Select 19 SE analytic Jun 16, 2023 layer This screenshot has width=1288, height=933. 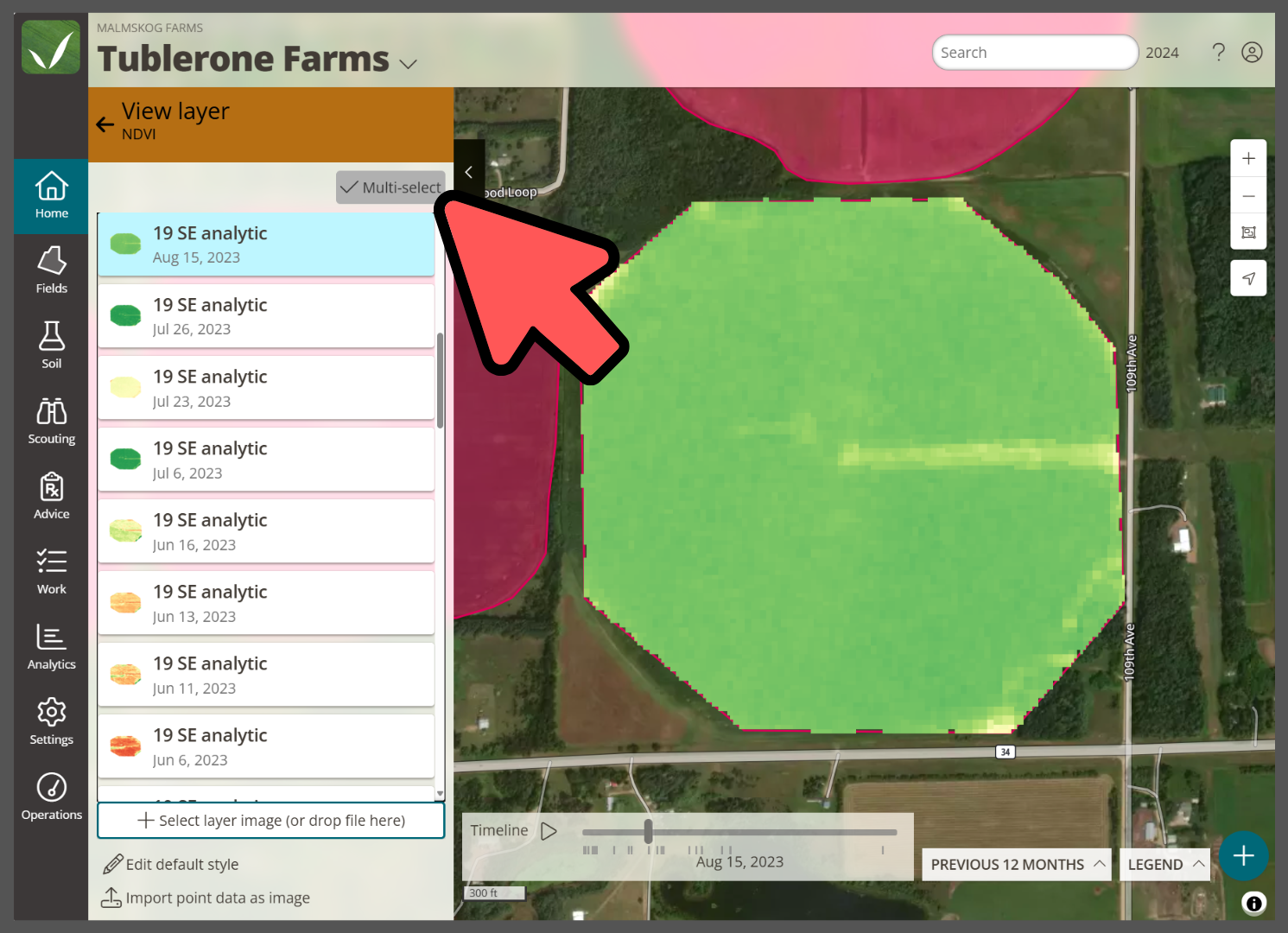click(x=266, y=531)
